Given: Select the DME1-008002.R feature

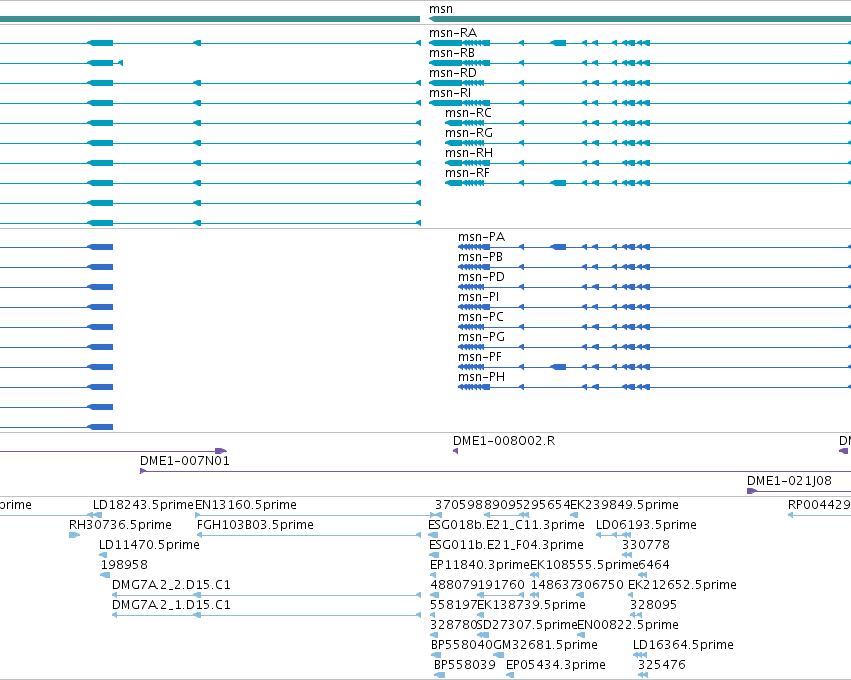Looking at the screenshot, I should click(x=504, y=441).
